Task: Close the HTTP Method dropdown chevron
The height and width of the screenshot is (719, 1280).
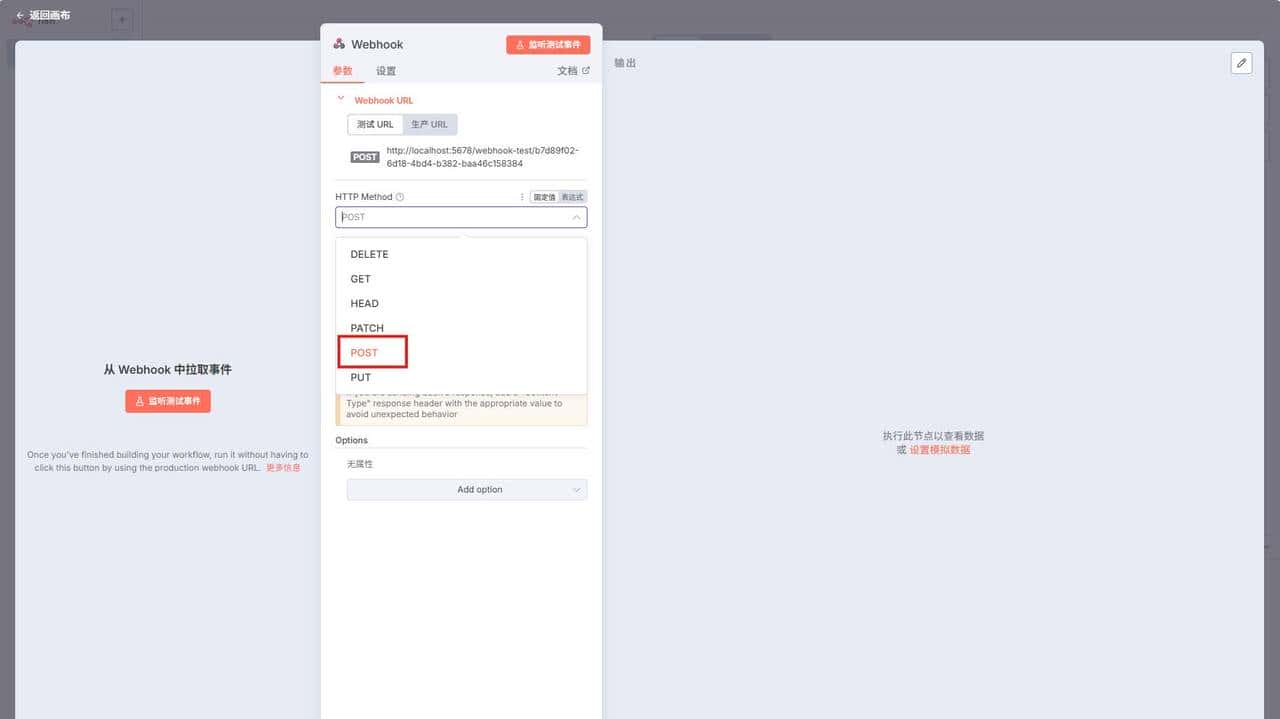Action: [579, 217]
